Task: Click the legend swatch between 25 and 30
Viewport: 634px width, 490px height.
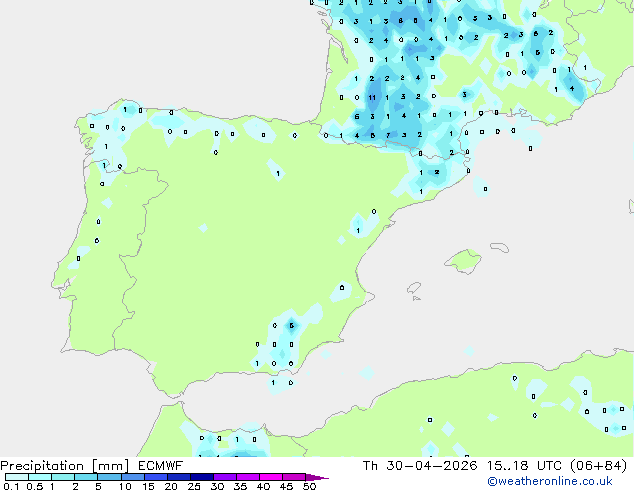Action: [x=202, y=477]
